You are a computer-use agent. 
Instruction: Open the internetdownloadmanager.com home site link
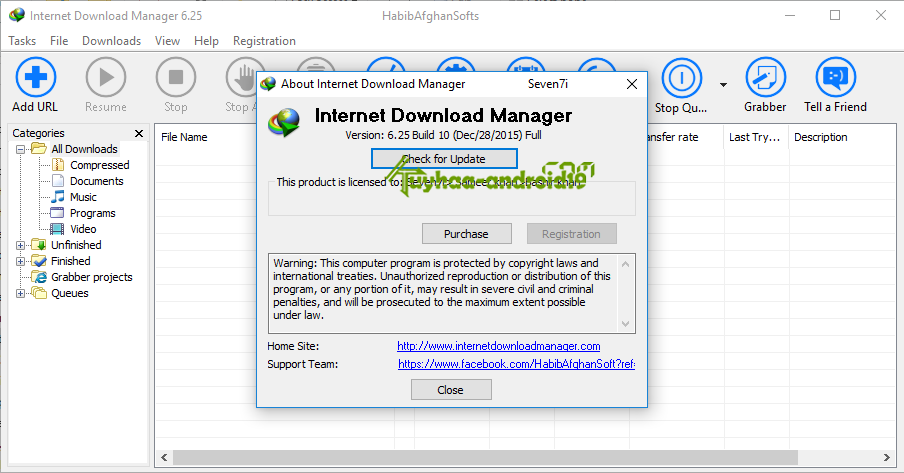(499, 346)
